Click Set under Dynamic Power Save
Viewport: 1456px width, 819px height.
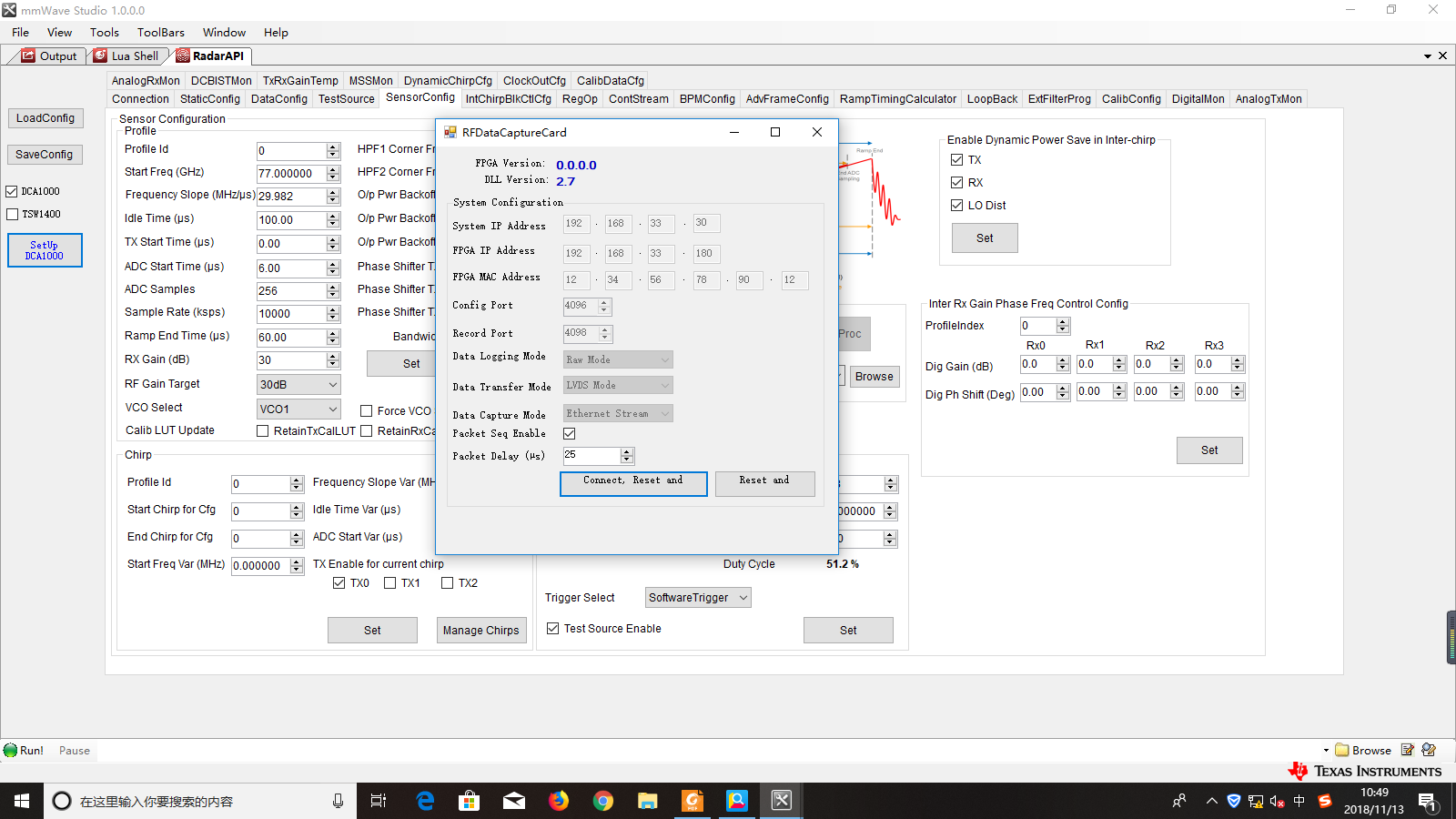(x=985, y=238)
